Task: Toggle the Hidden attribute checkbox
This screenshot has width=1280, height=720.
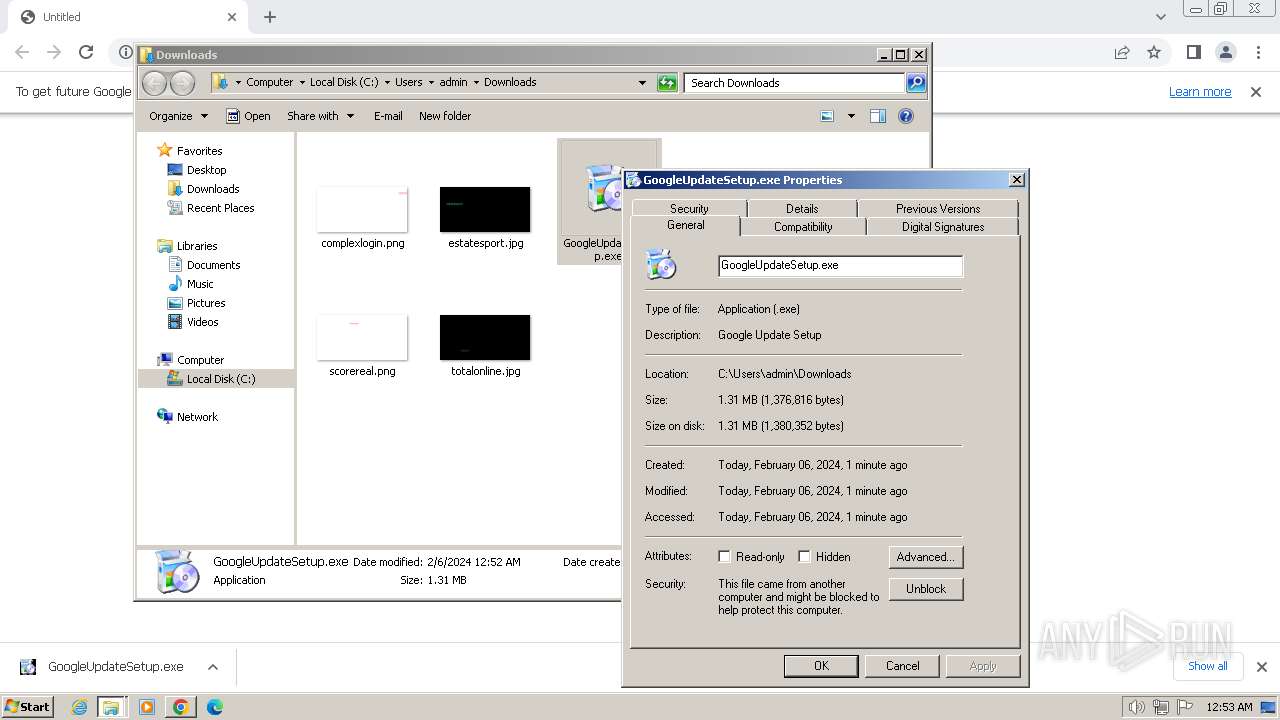Action: pyautogui.click(x=804, y=557)
